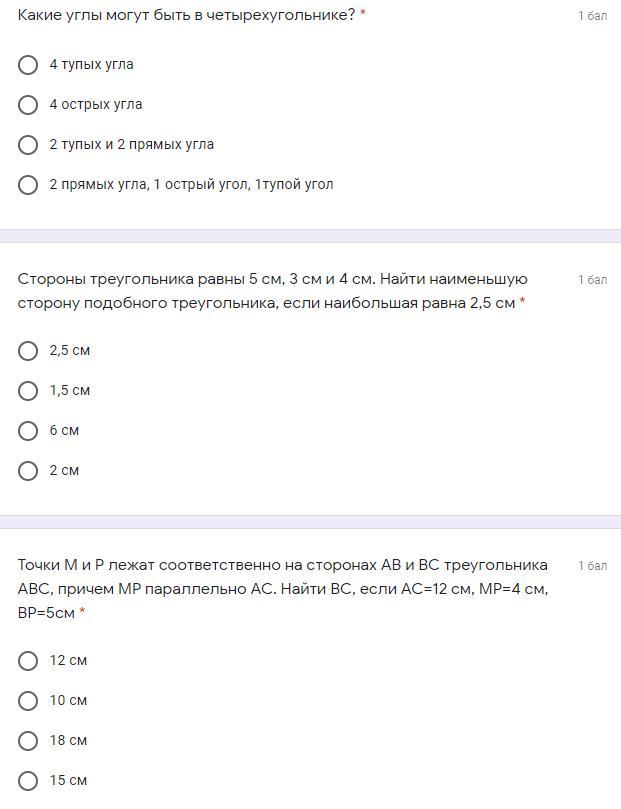Click the '1 бал' label of the MP parallel question
This screenshot has height=809, width=621.
point(592,566)
